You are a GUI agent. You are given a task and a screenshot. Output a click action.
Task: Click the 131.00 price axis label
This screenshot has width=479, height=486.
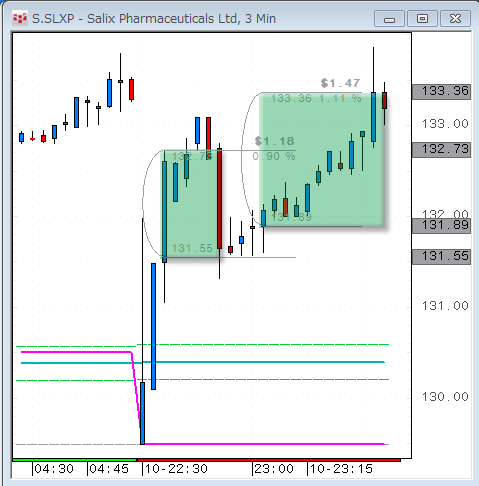point(445,306)
